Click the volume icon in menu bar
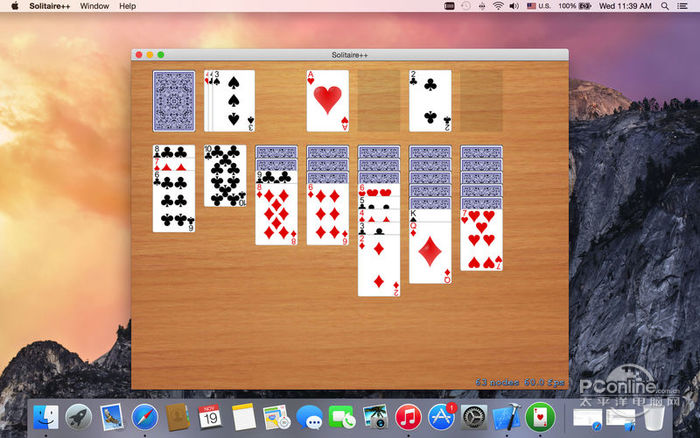700x438 pixels. click(x=514, y=6)
